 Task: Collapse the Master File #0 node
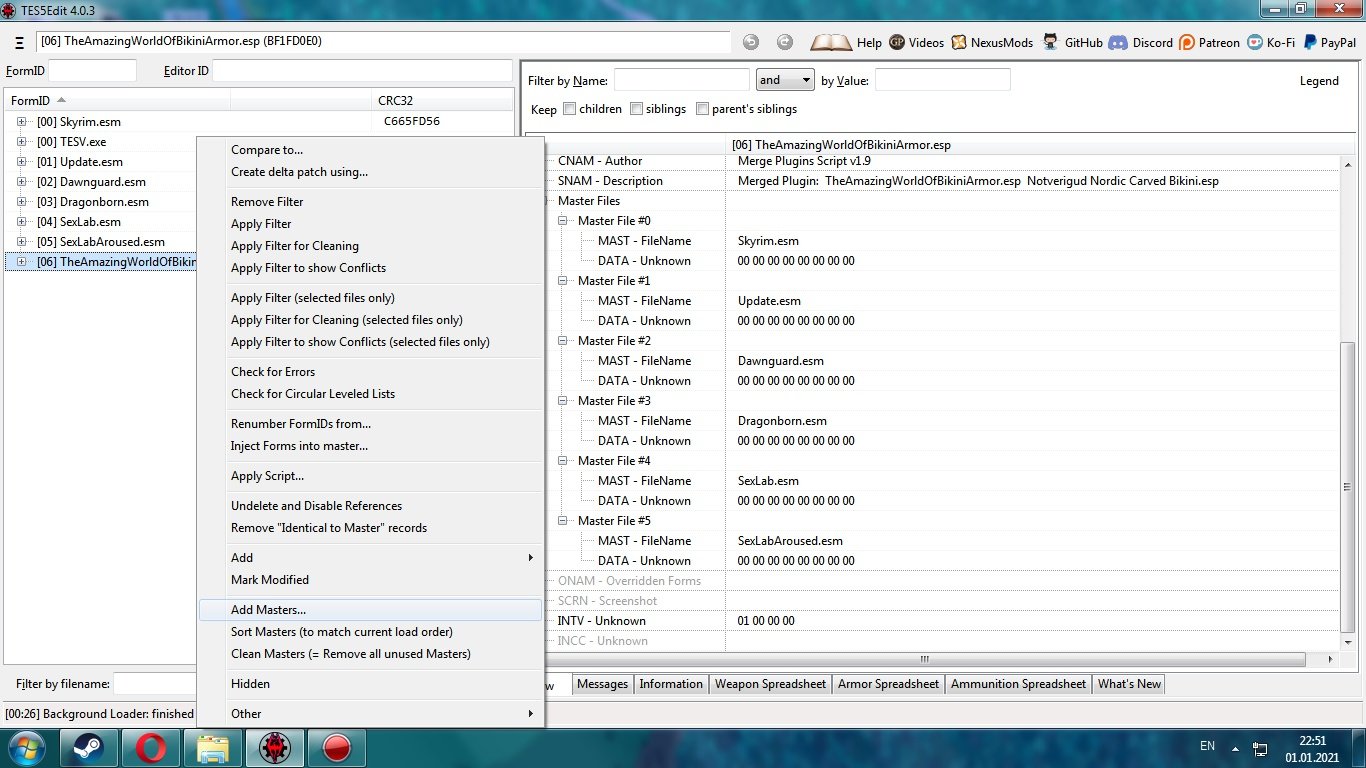[x=564, y=221]
